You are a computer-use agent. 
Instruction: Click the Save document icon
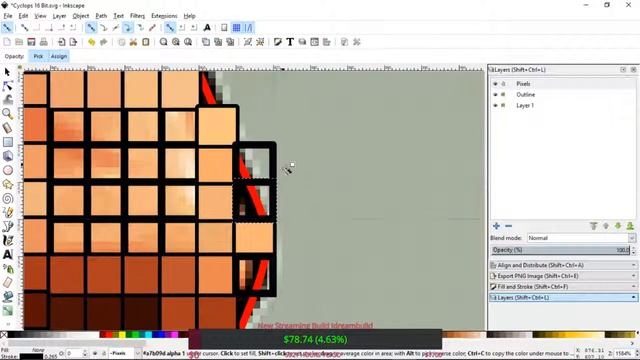(x=31, y=42)
